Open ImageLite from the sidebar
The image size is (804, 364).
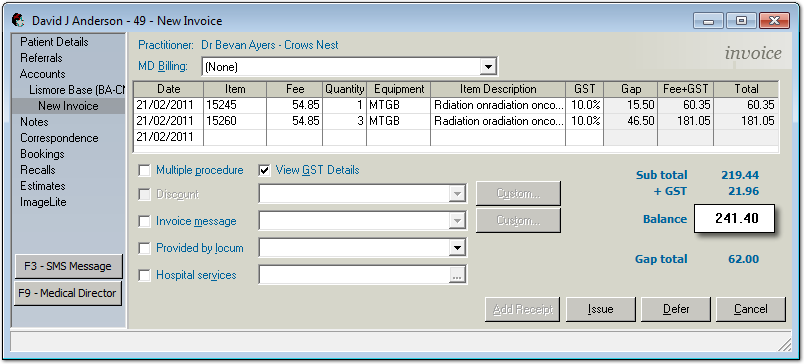[43, 202]
